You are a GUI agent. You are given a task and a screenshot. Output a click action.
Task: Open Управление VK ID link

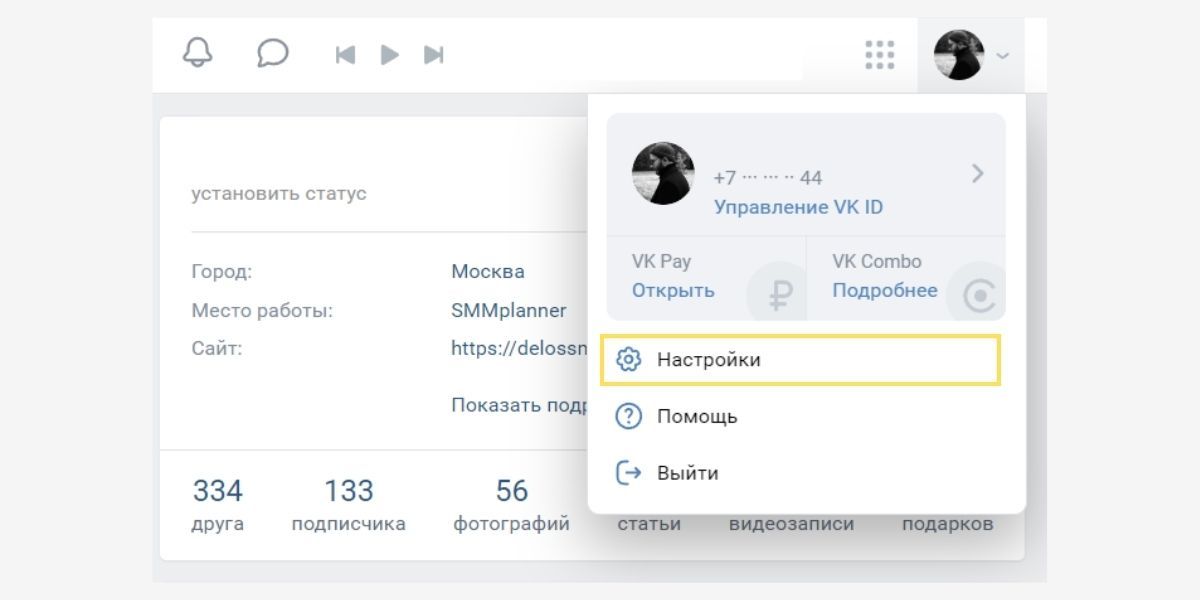click(x=798, y=207)
